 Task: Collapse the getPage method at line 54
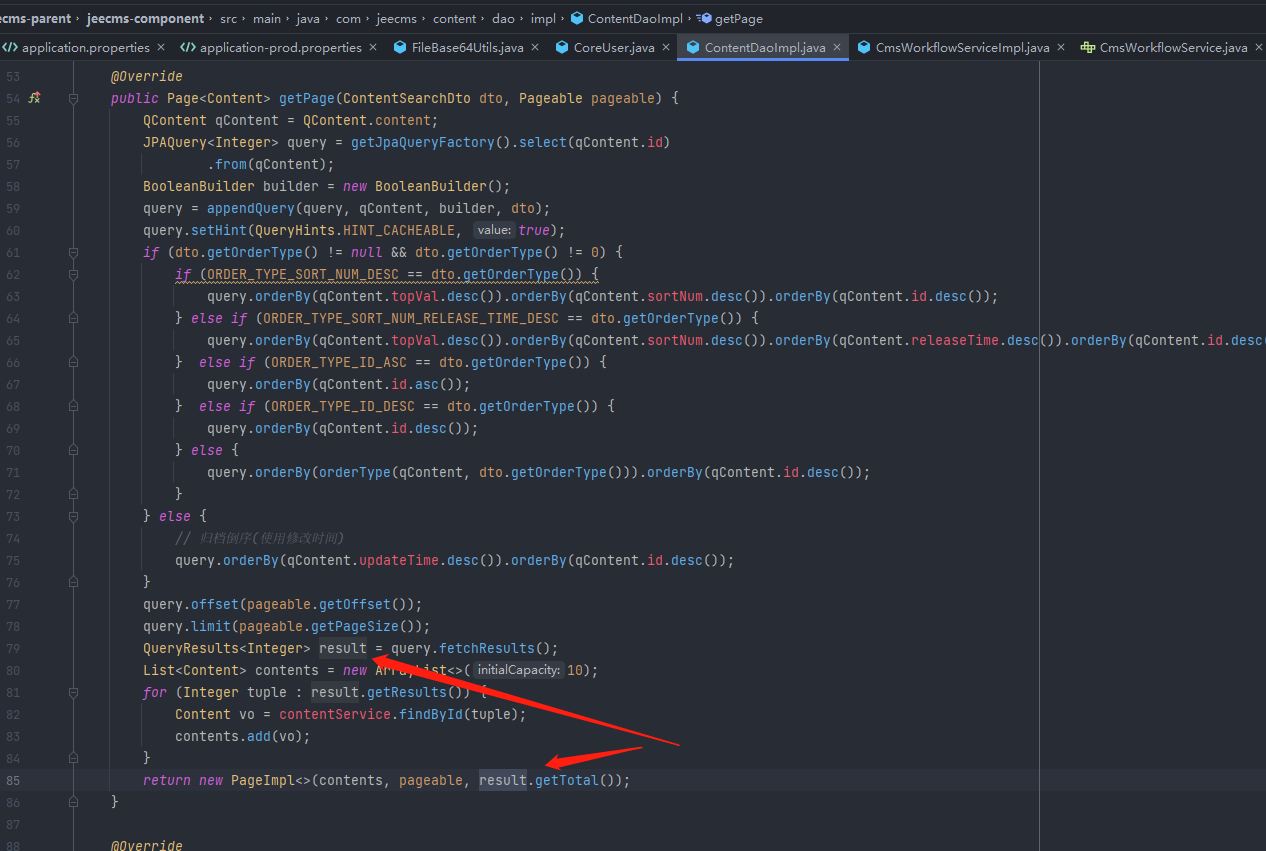[73, 98]
